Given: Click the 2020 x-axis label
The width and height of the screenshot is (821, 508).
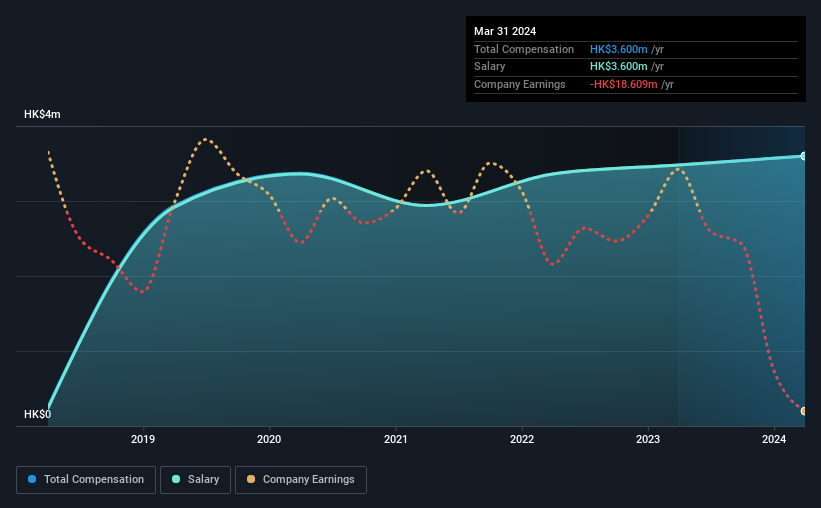Looking at the screenshot, I should (269, 439).
